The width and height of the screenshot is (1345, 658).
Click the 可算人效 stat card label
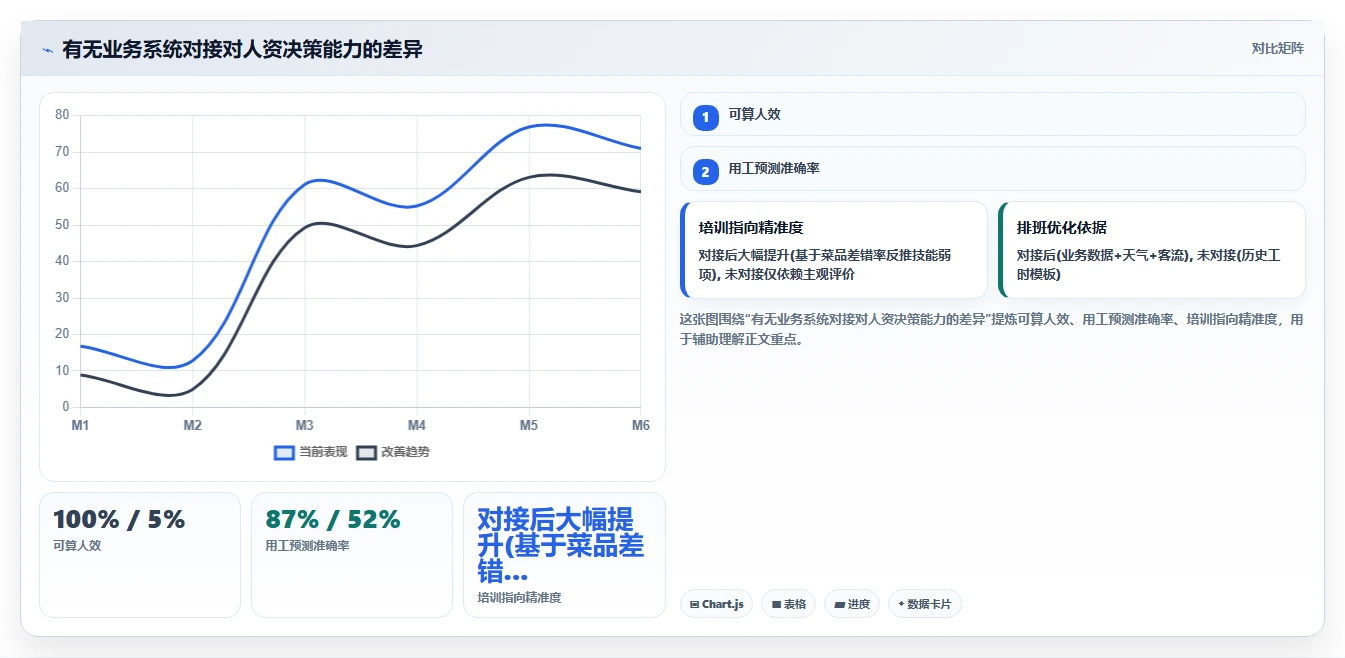click(x=77, y=546)
